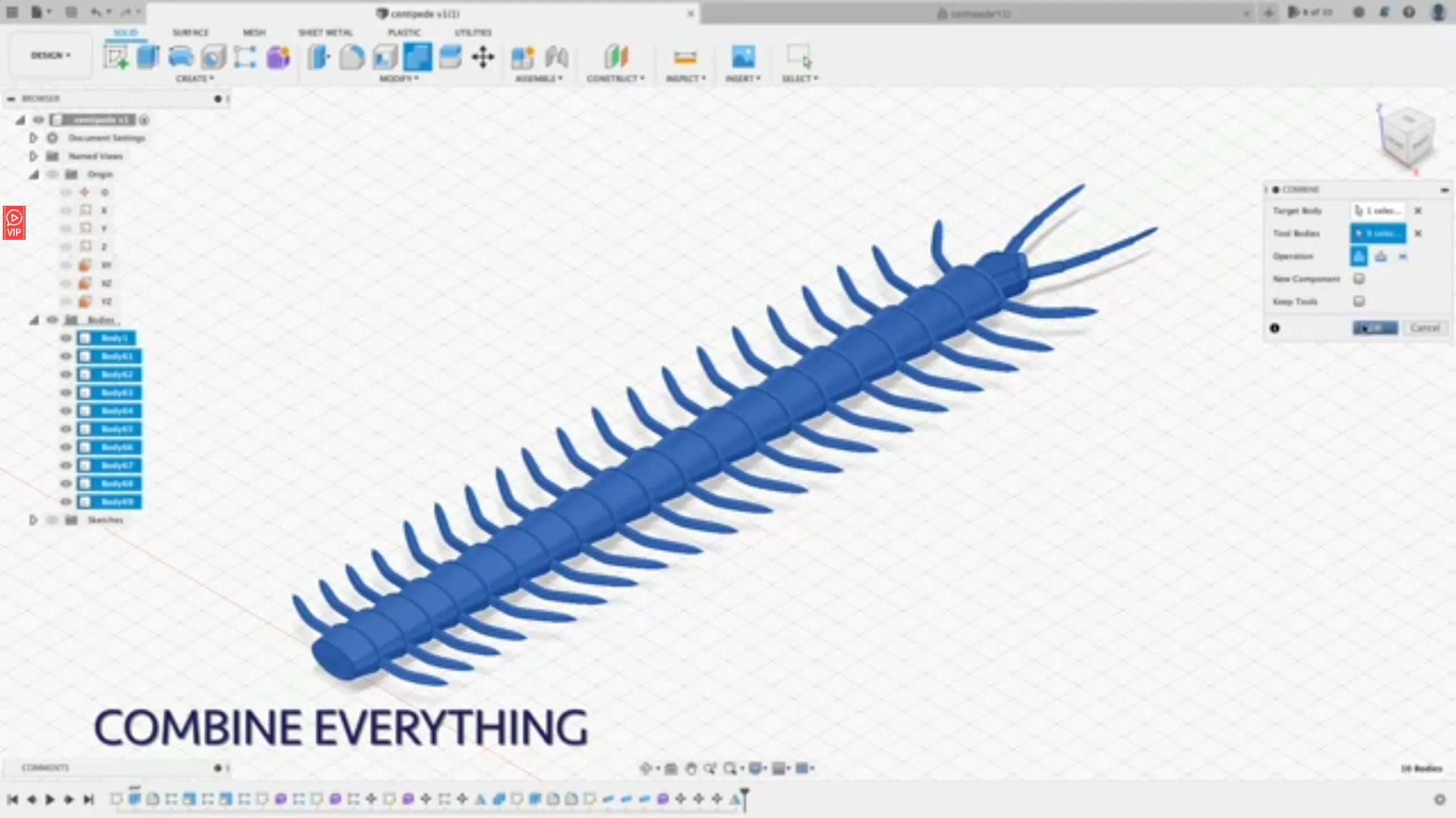This screenshot has height=818, width=1456.
Task: Click the Joint icon in Assemble
Action: pyautogui.click(x=556, y=57)
